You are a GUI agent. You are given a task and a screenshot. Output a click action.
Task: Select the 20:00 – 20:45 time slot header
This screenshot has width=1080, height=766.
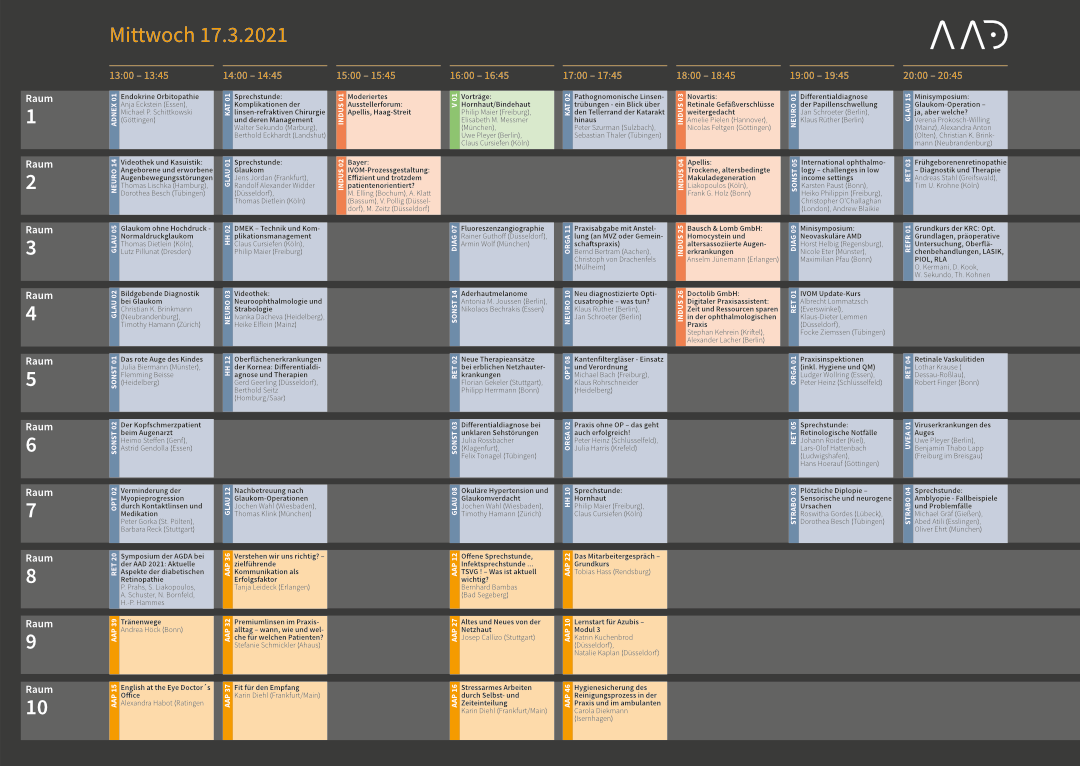click(932, 75)
